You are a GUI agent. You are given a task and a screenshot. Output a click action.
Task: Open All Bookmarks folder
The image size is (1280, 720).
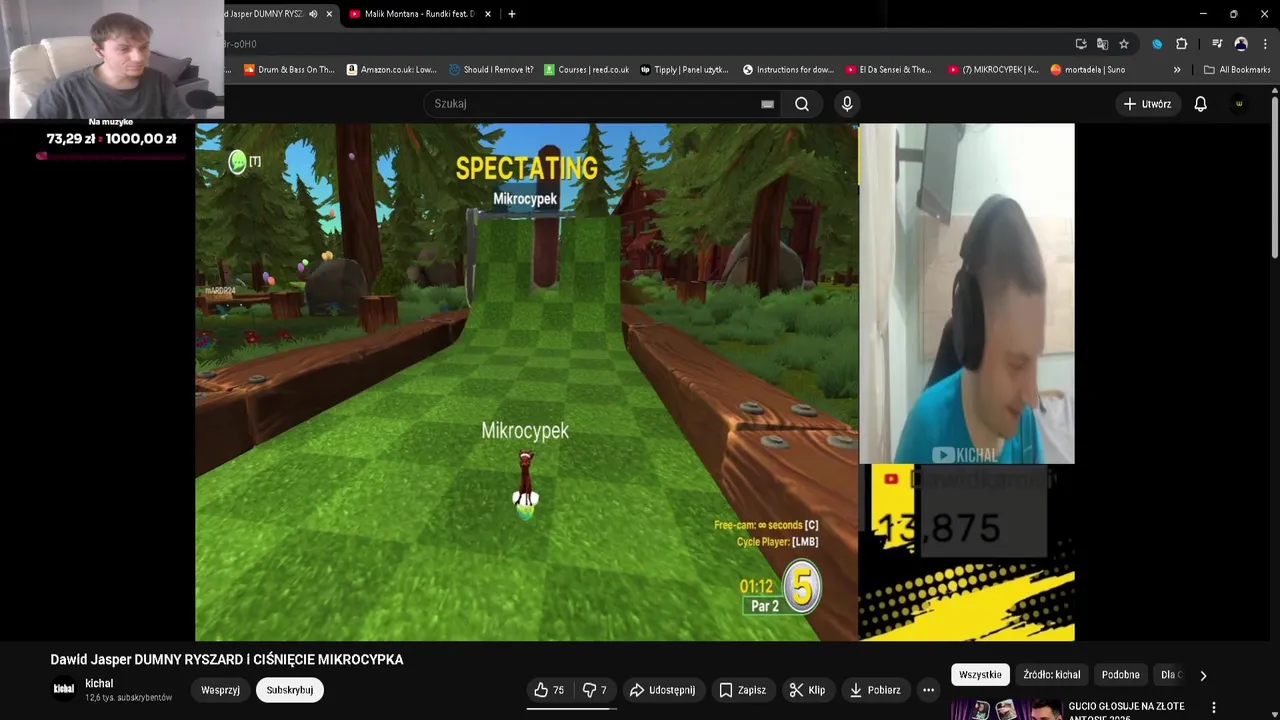coord(1237,70)
